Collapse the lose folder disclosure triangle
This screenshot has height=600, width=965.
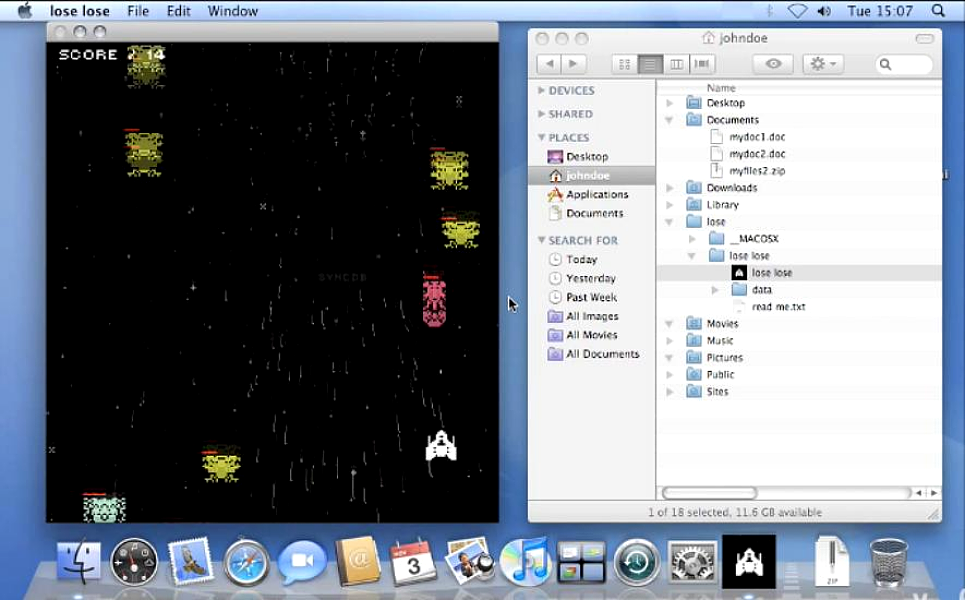point(670,222)
